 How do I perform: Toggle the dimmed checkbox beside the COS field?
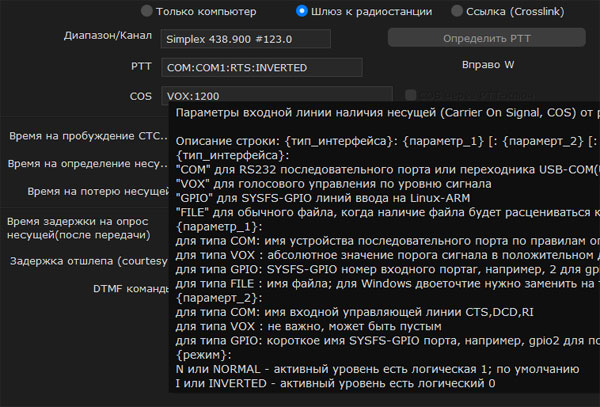(x=411, y=95)
